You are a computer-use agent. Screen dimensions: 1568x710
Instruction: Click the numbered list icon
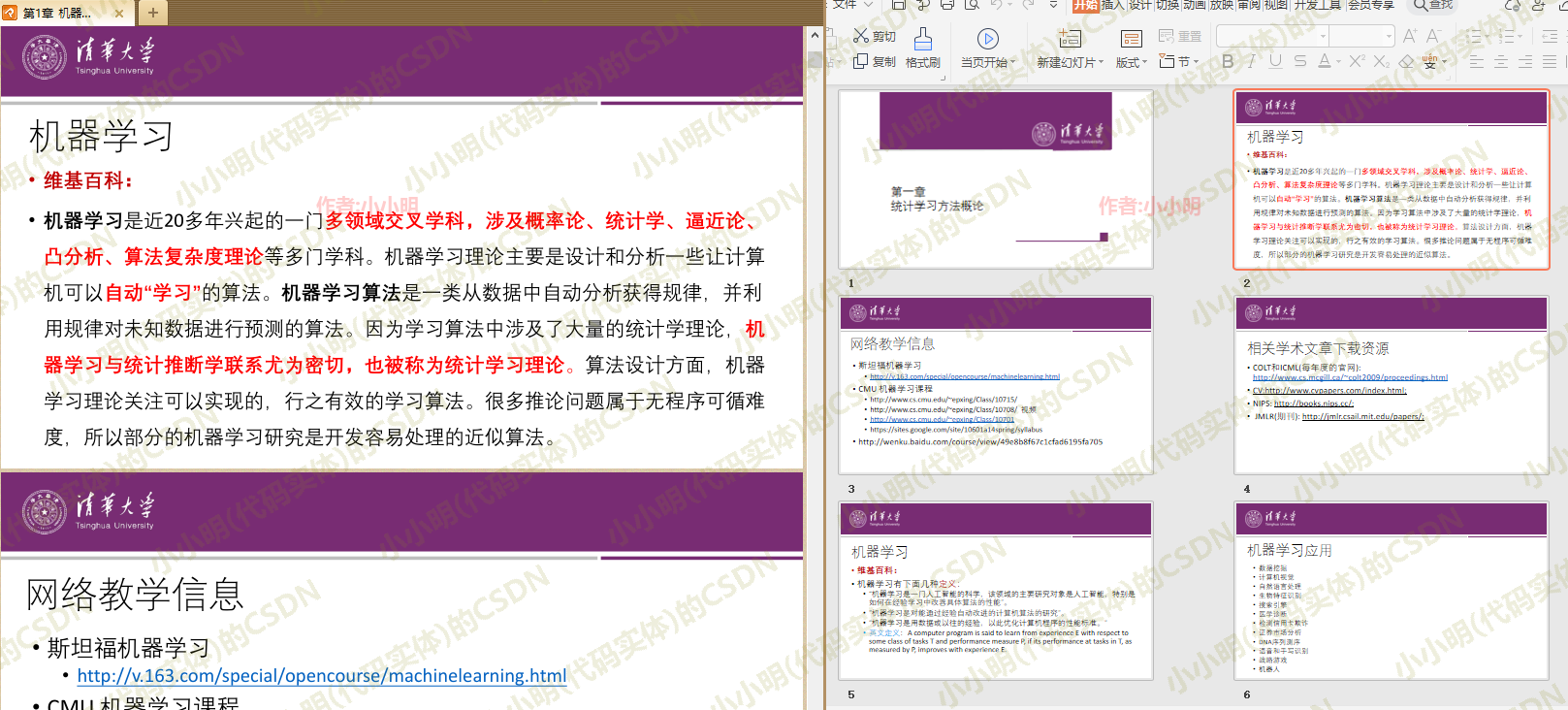(x=1507, y=36)
